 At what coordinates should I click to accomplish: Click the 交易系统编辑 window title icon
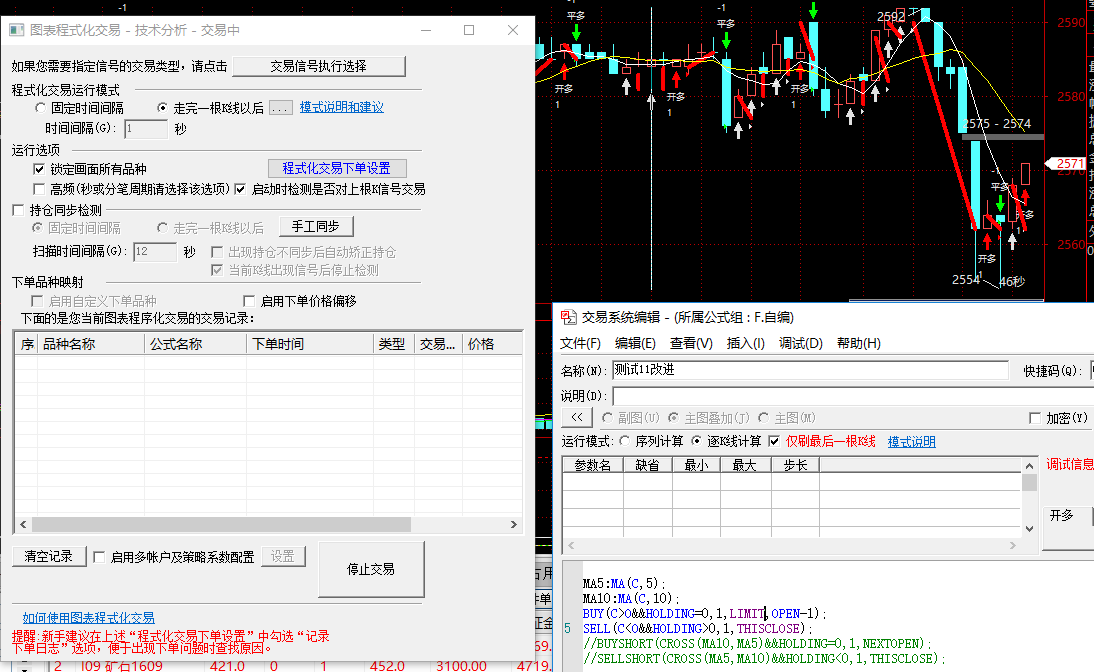tap(568, 317)
